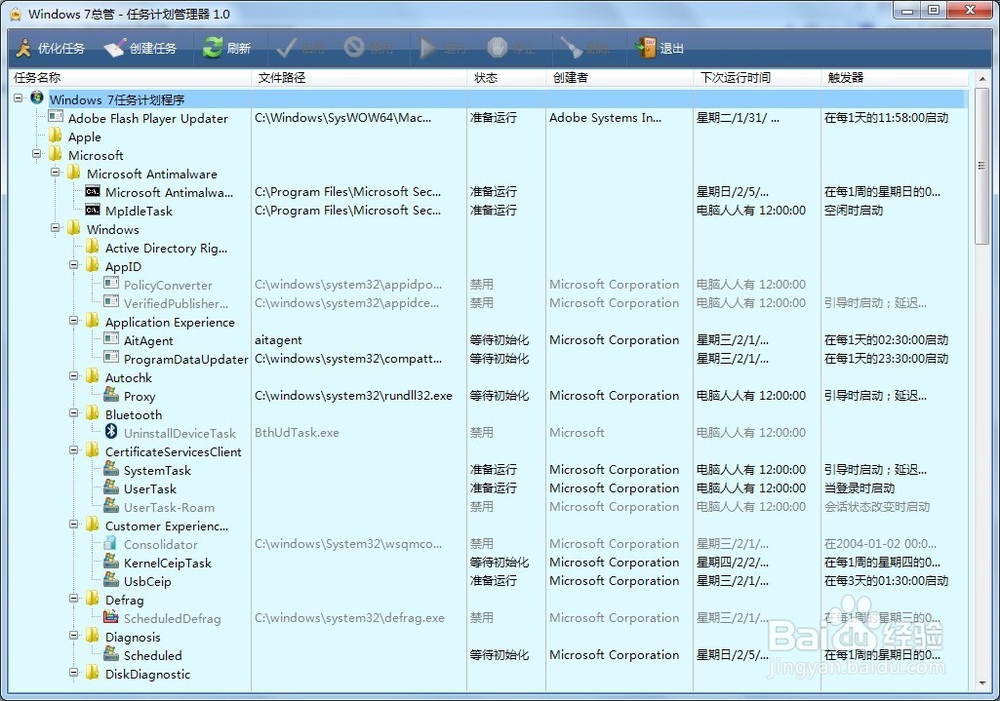Sort by the 触发器 column header
The image size is (1000, 701).
tap(895, 78)
